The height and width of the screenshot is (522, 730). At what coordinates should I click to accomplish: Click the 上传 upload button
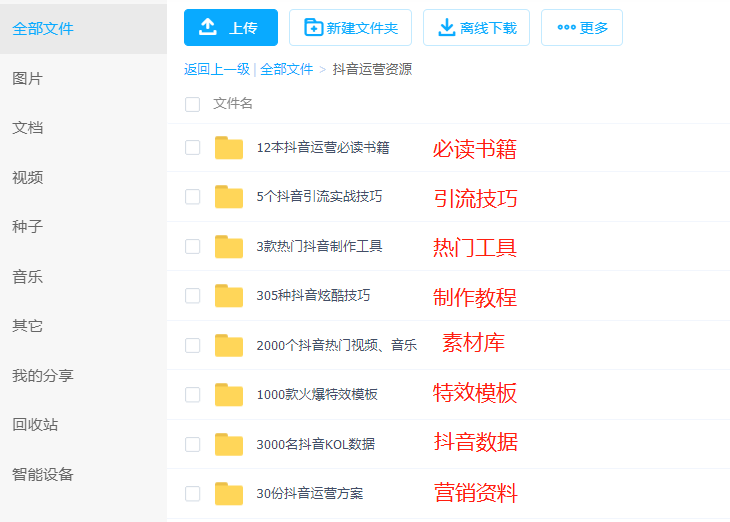[x=231, y=27]
